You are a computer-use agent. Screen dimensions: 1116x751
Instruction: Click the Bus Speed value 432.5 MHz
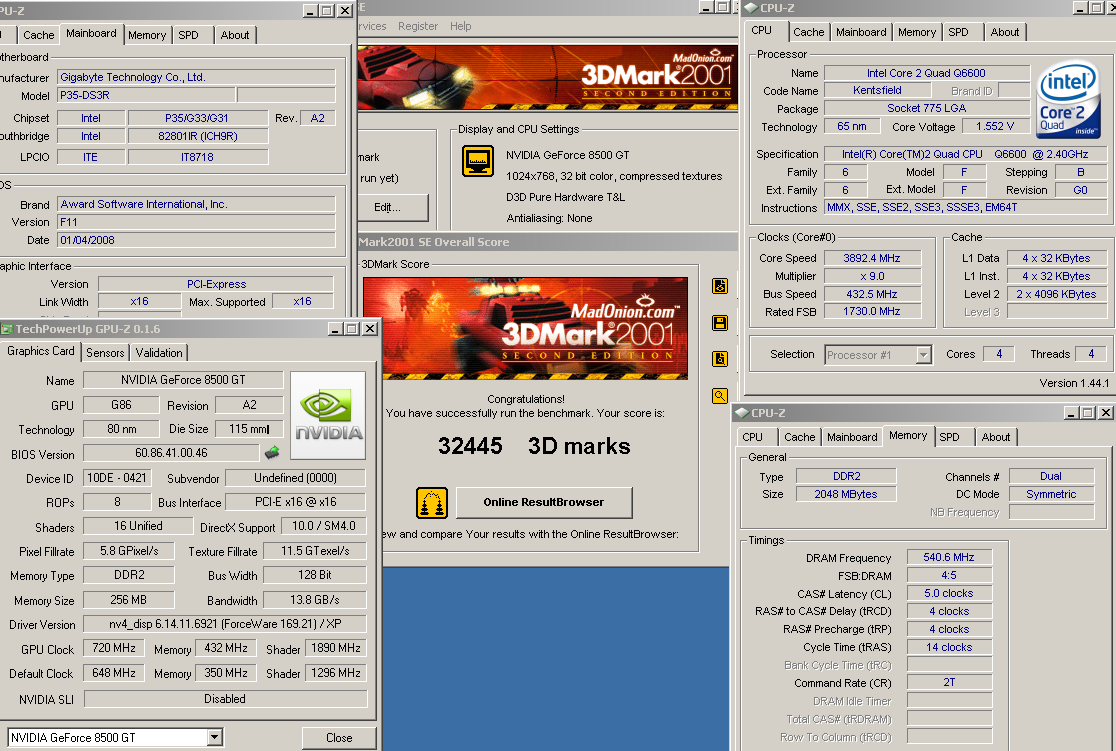coord(872,294)
